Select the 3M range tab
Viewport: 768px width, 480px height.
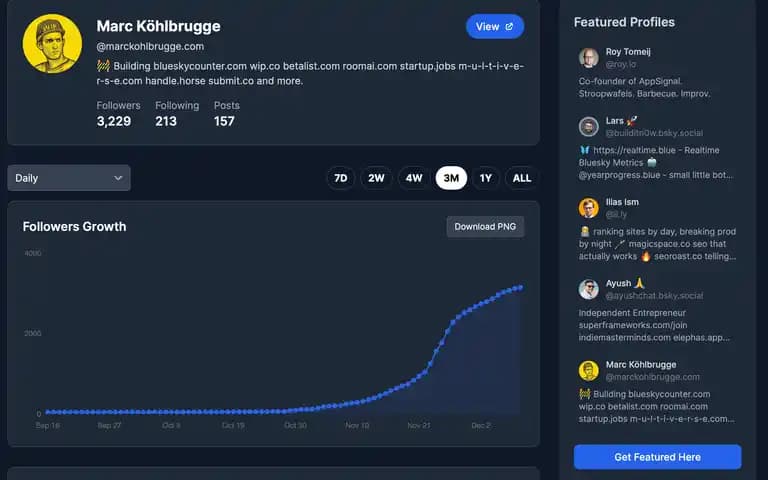click(x=451, y=178)
